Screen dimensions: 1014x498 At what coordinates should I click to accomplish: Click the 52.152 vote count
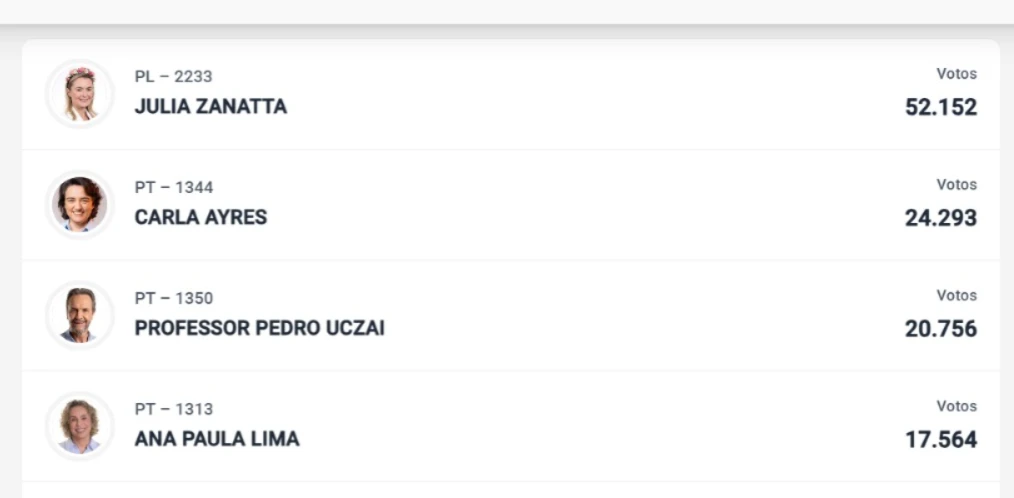tap(941, 107)
